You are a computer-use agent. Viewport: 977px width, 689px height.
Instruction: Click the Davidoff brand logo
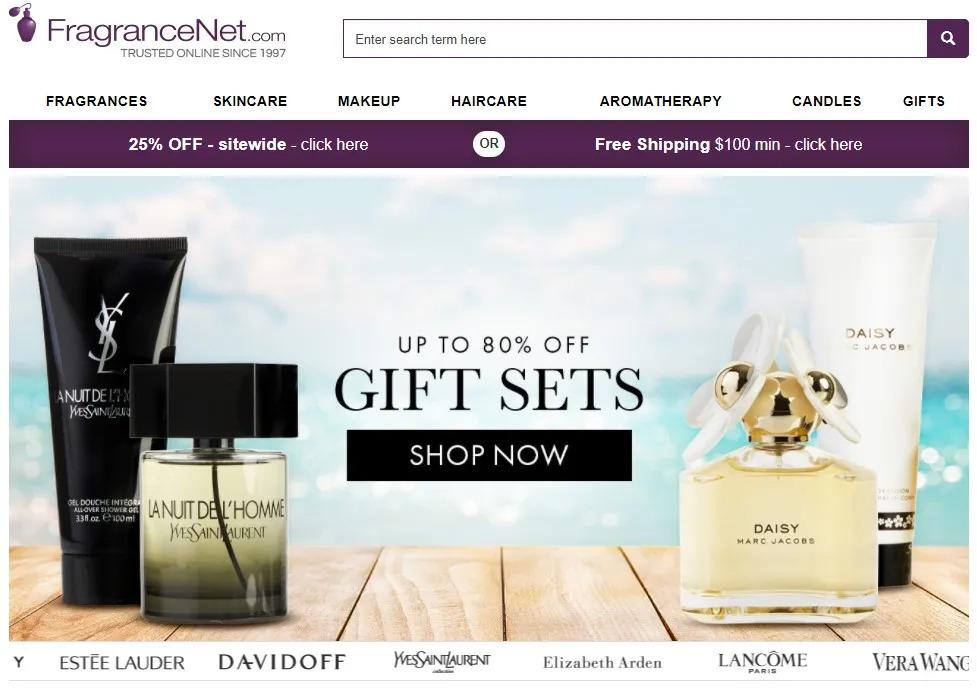(282, 662)
